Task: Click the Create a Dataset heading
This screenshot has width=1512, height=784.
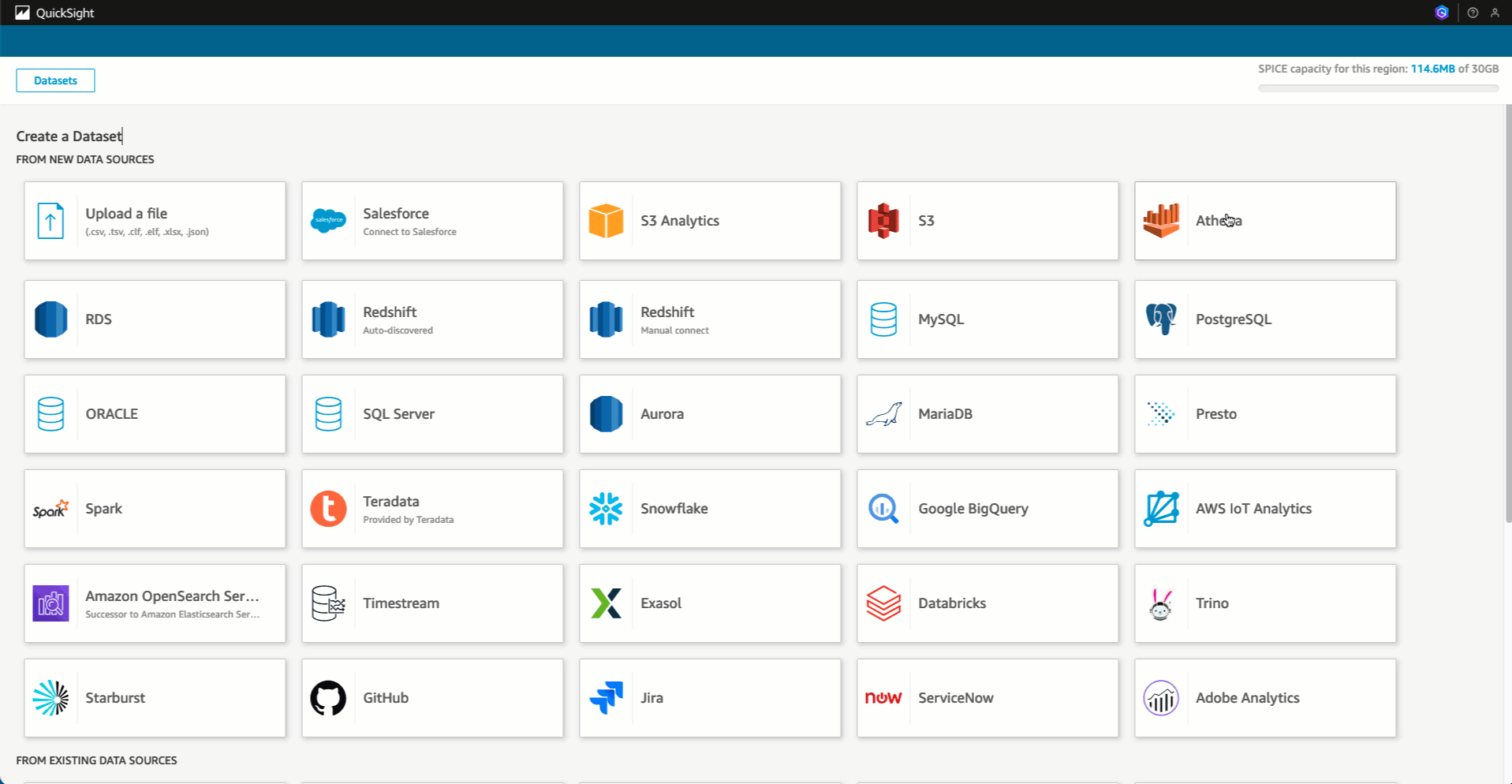Action: tap(69, 136)
